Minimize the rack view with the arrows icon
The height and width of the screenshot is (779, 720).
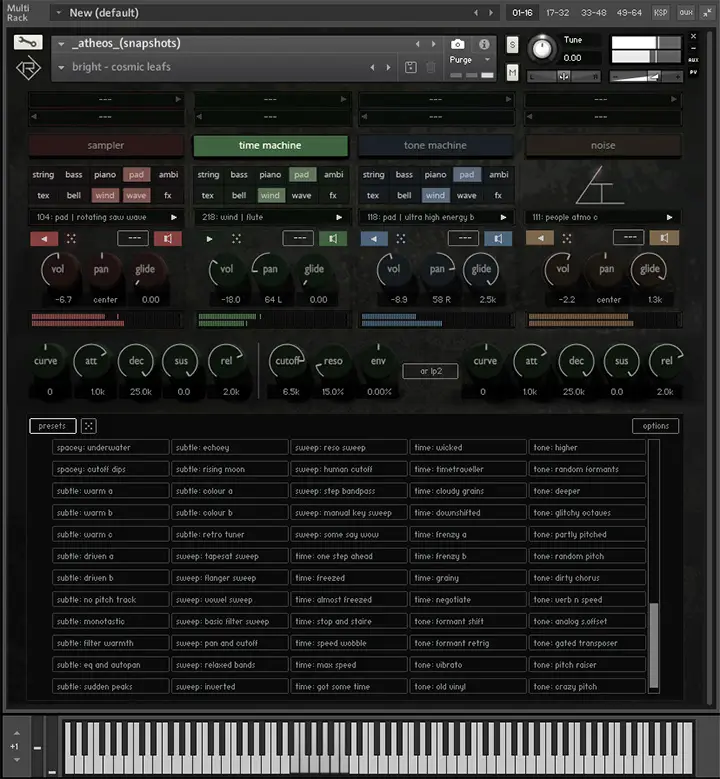click(x=707, y=12)
